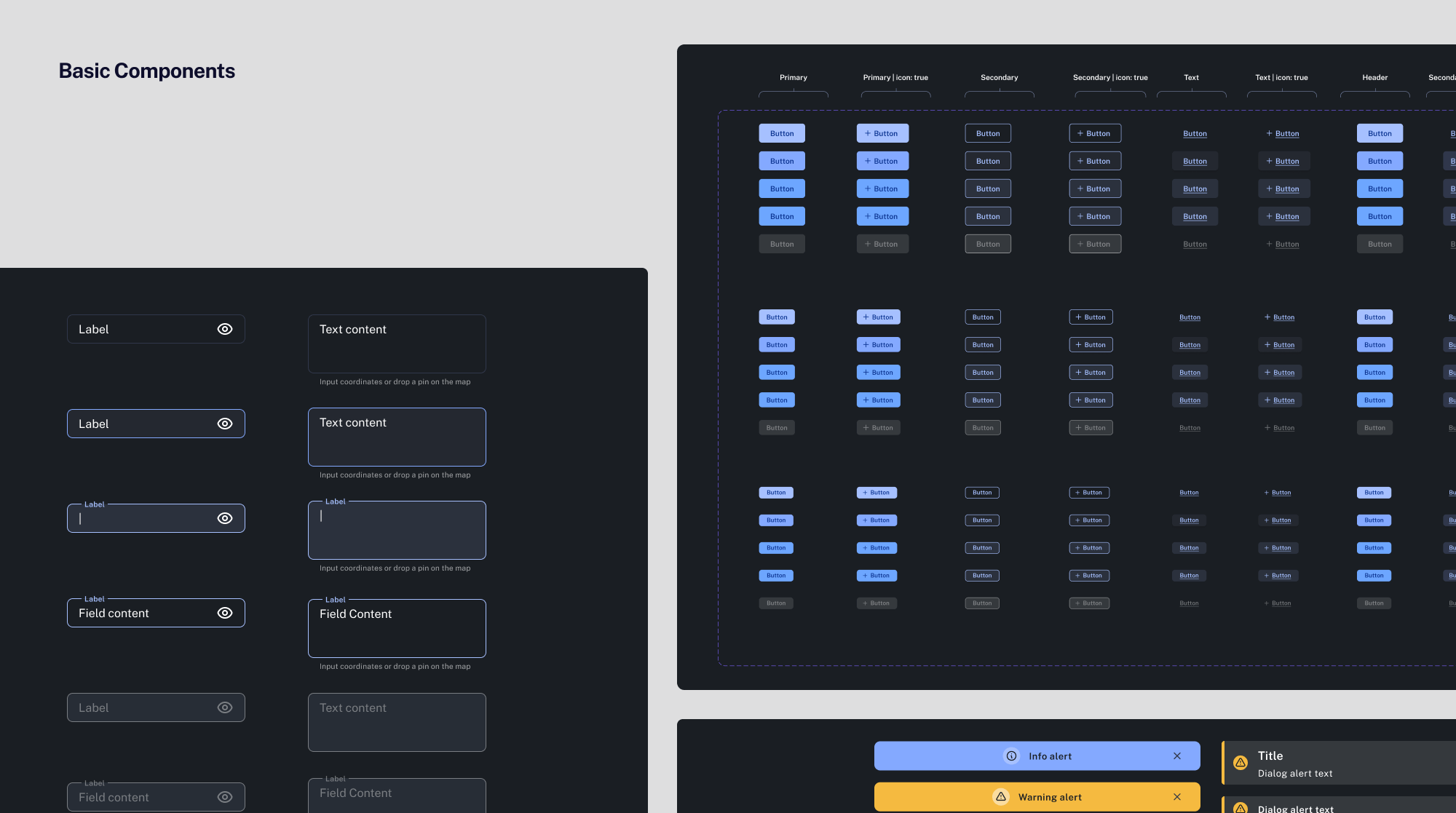Click info circle icon in Info alert

pos(1011,756)
